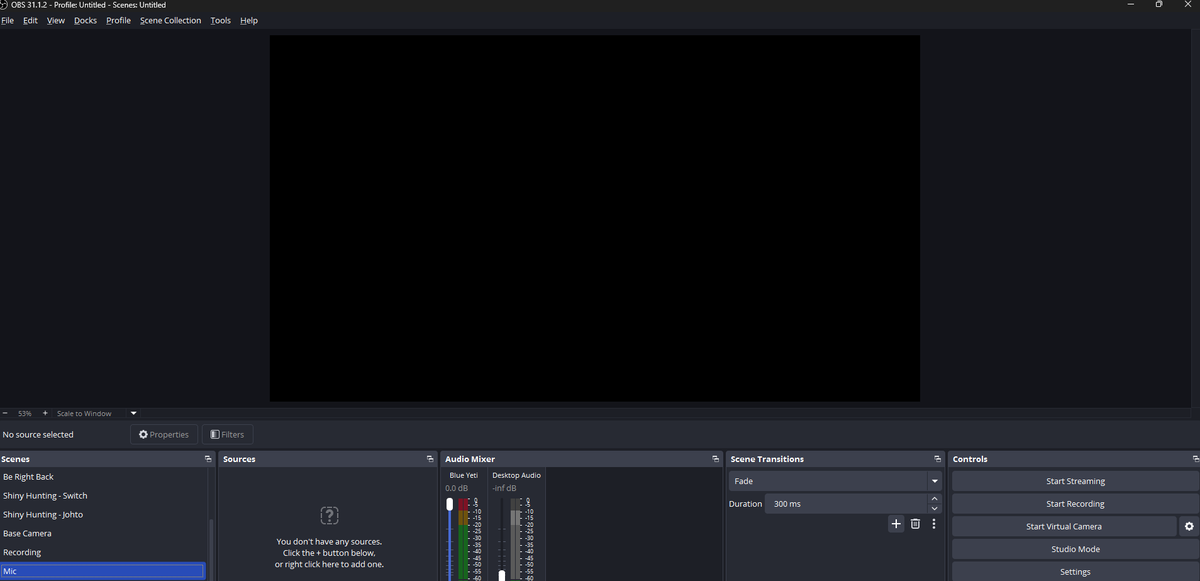Screen dimensions: 1200x581
Task: Select the Shiny Hunting - Johto scene
Action: pyautogui.click(x=103, y=515)
